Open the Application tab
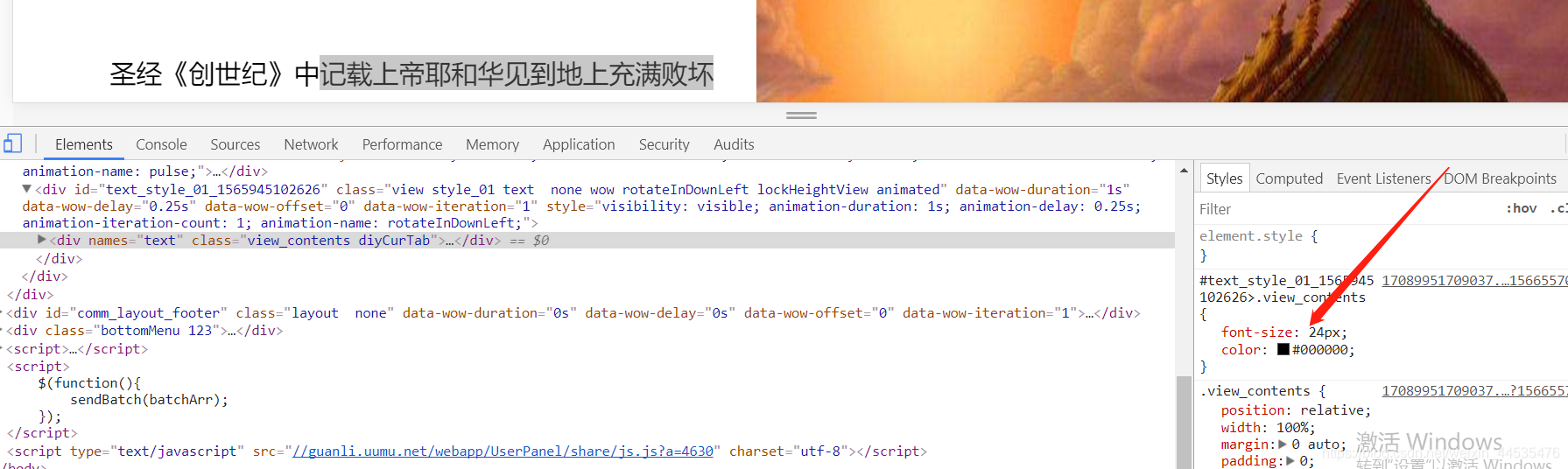Viewport: 1568px width, 469px height. pos(579,144)
